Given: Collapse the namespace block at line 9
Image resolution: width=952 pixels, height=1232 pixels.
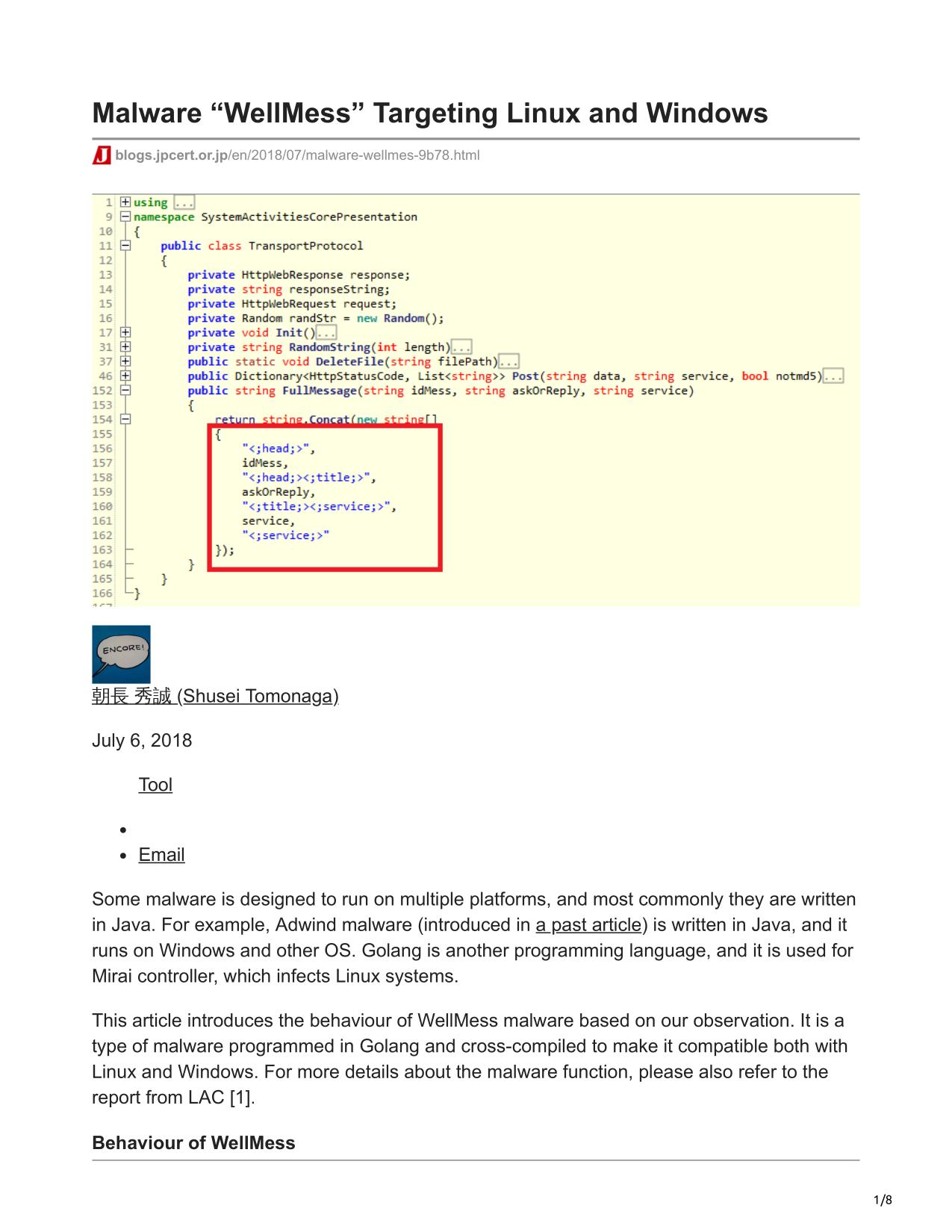Looking at the screenshot, I should click(x=125, y=217).
